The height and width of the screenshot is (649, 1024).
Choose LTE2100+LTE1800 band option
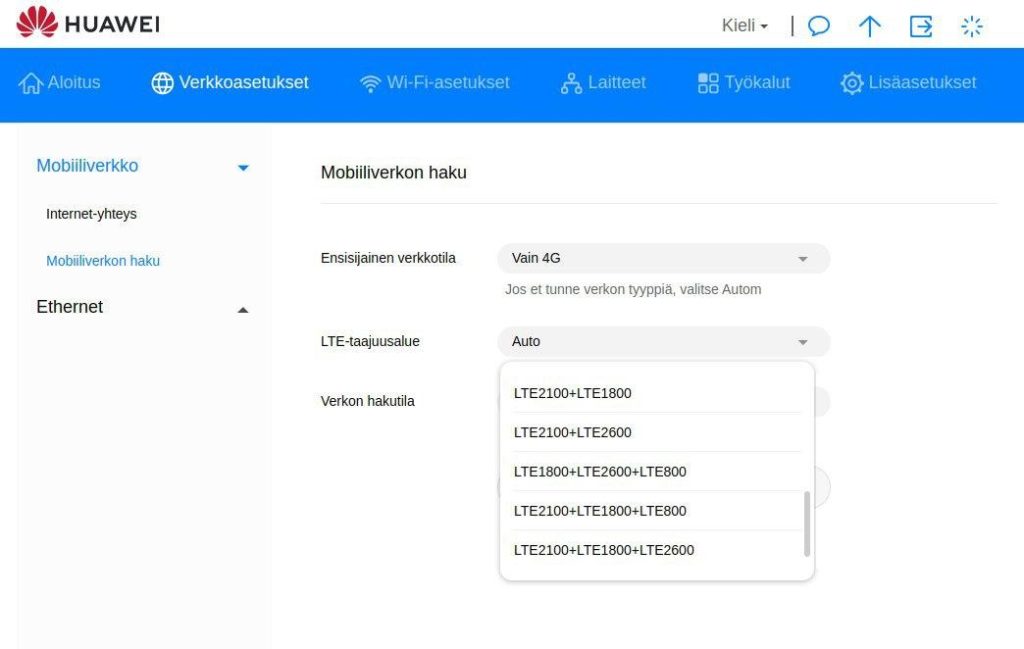(x=573, y=393)
